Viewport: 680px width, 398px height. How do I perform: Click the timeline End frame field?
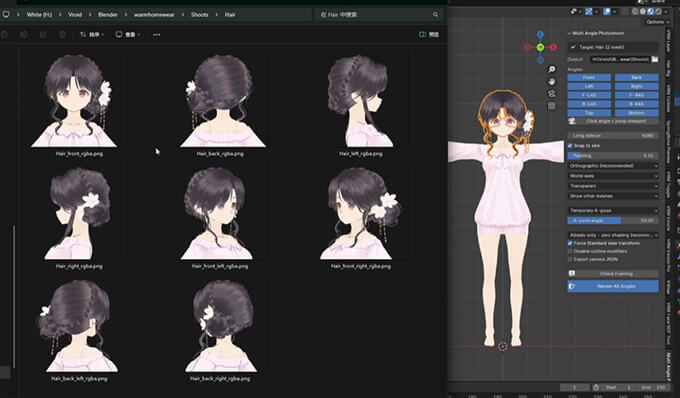(x=653, y=387)
